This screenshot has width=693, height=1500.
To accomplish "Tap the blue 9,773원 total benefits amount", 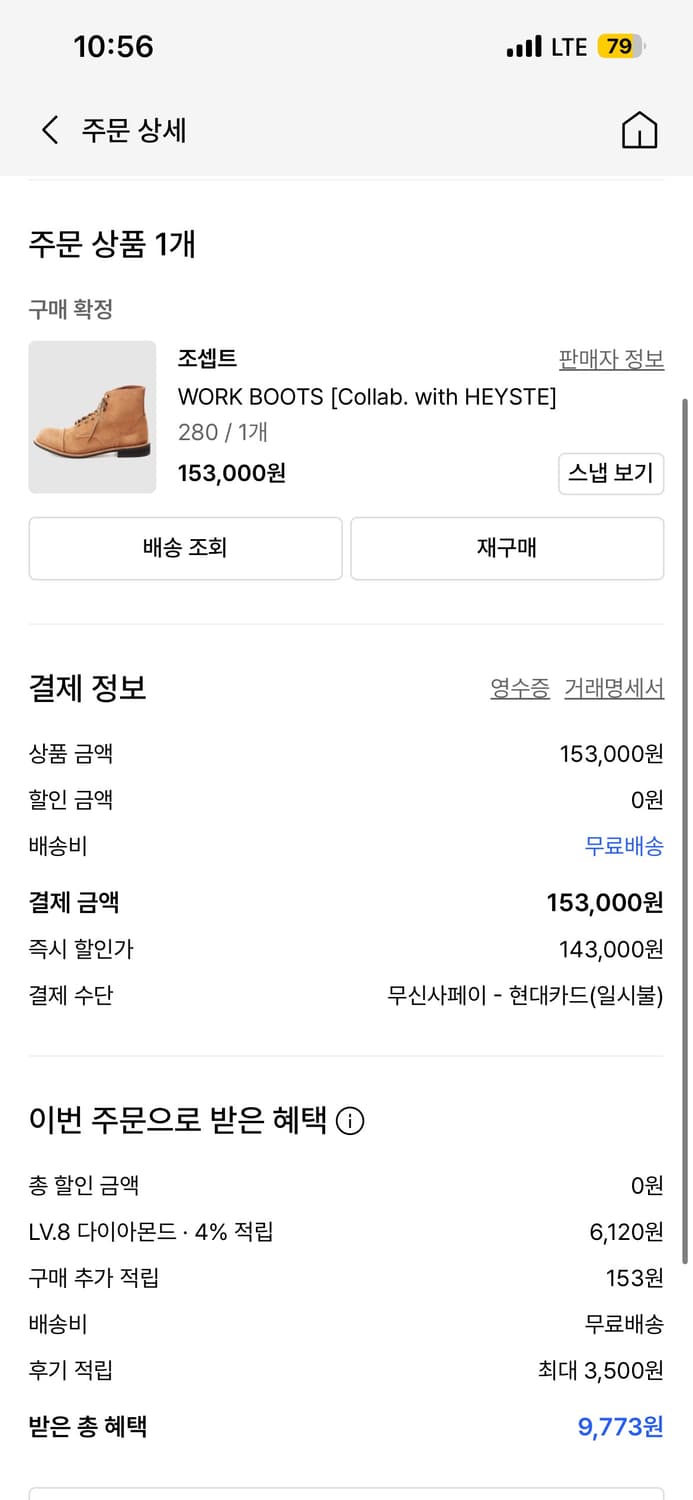I will click(621, 1427).
